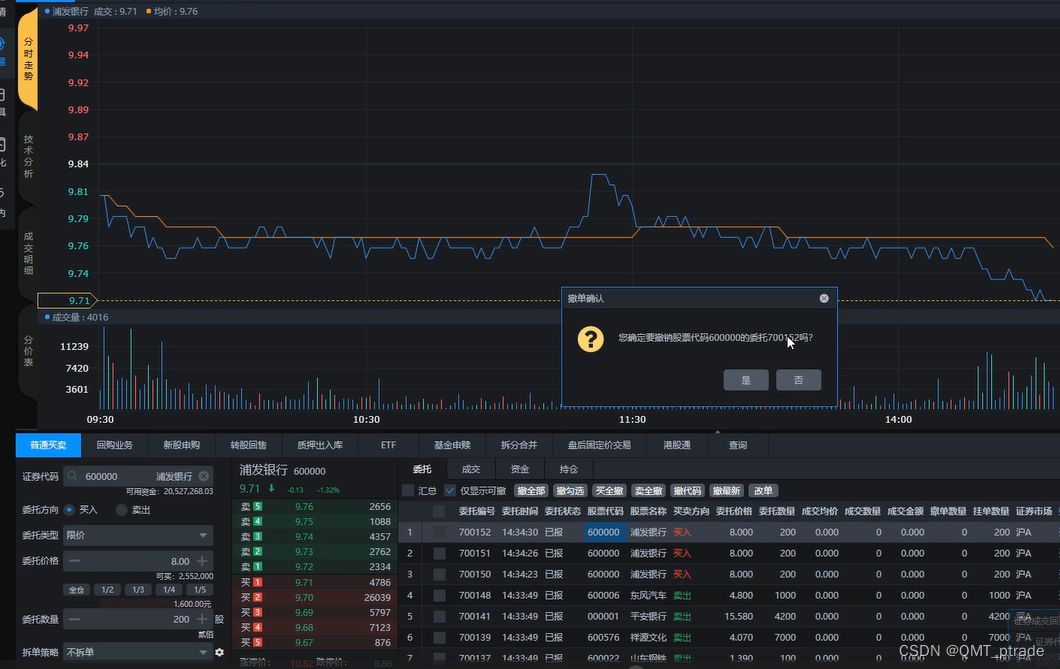The image size is (1060, 669).
Task: Select 卖出 order direction
Action: click(x=122, y=510)
